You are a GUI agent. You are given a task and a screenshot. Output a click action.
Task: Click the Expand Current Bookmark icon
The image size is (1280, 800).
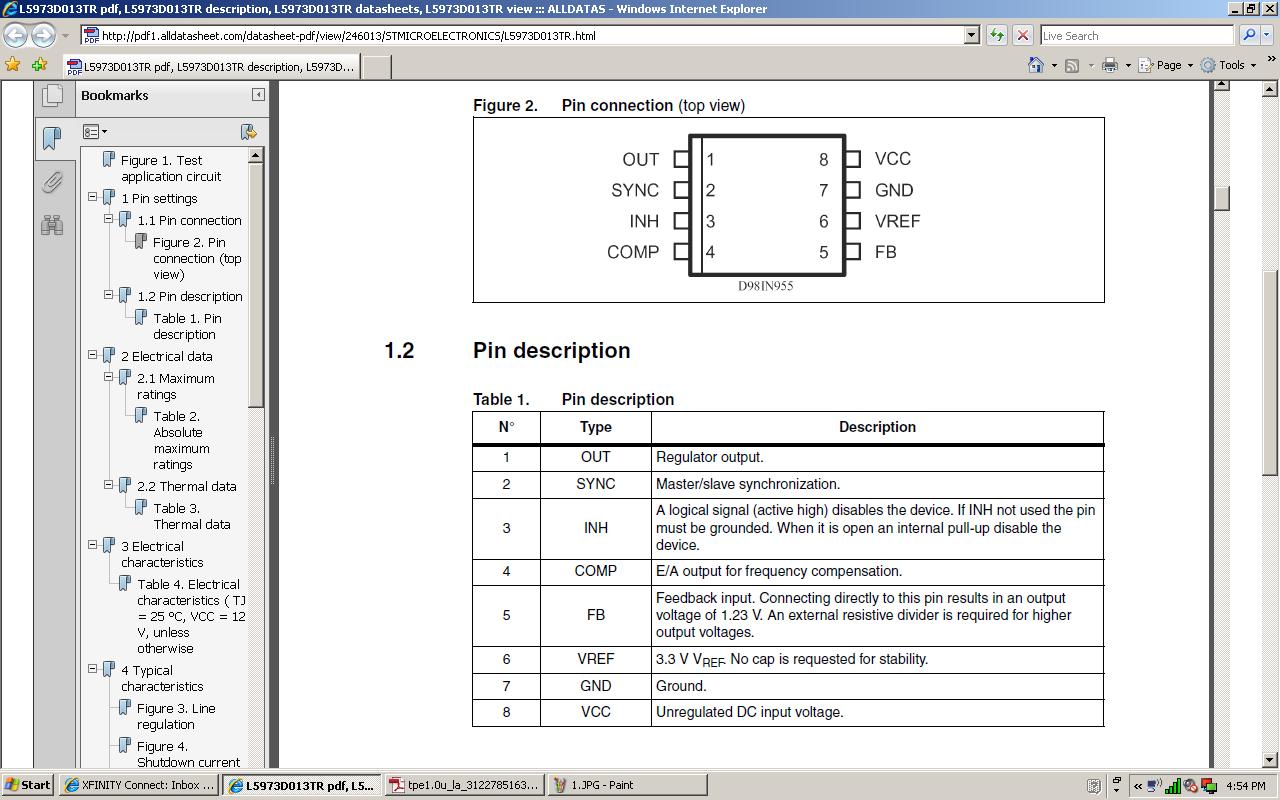point(249,132)
